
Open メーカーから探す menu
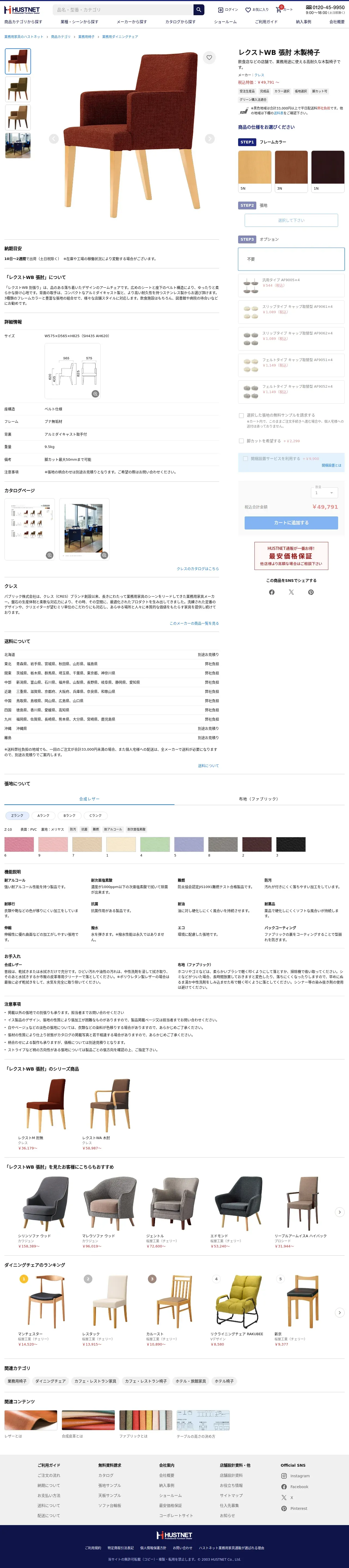(132, 22)
